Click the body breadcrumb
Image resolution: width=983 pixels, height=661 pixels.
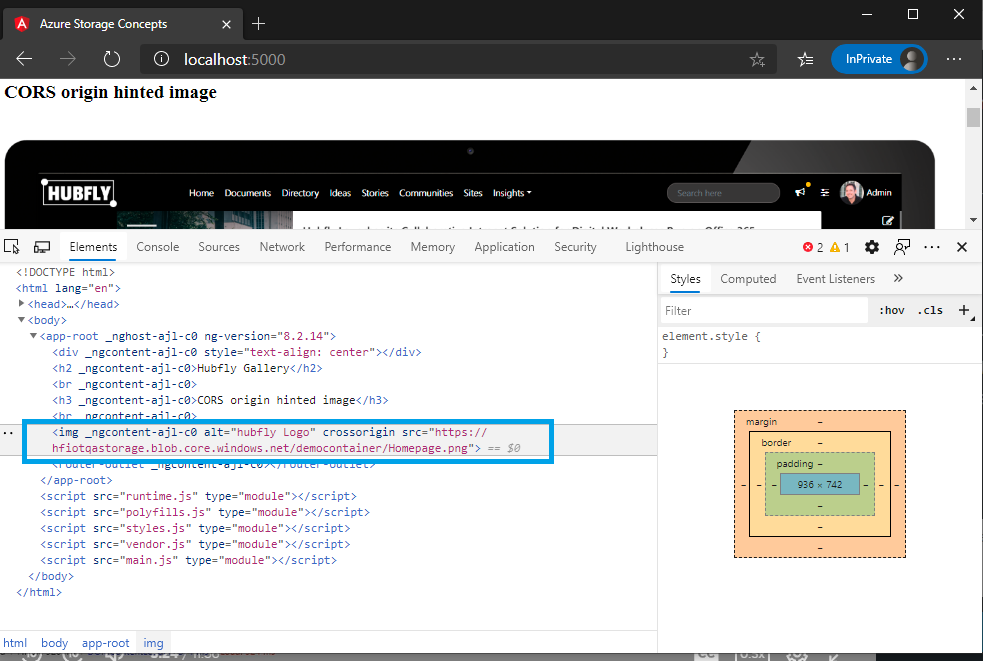tap(55, 643)
